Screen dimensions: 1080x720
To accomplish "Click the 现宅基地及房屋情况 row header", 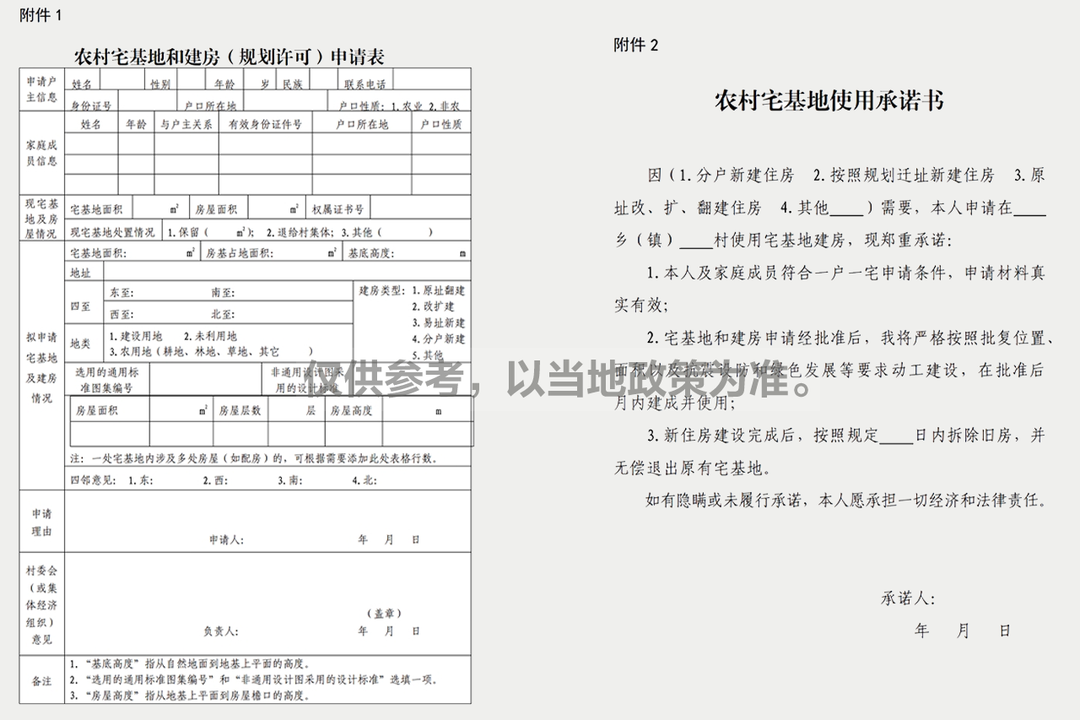I will point(42,218).
